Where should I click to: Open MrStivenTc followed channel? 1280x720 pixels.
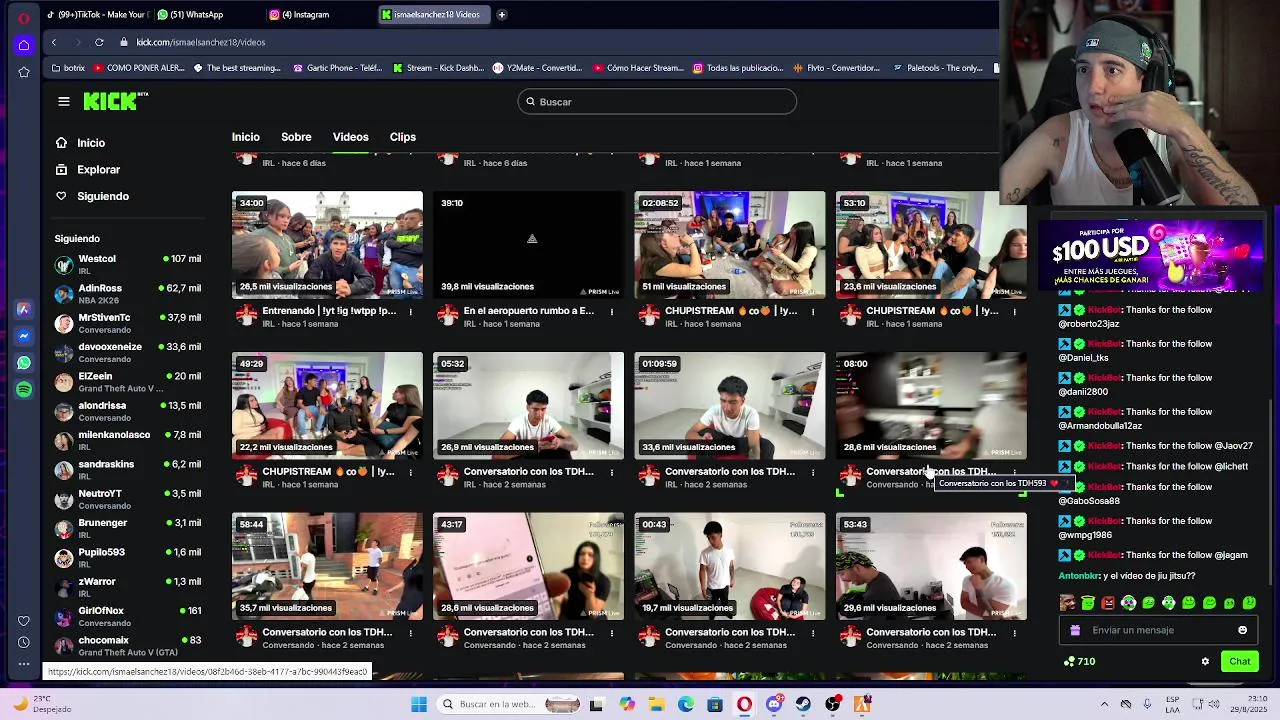click(x=127, y=323)
